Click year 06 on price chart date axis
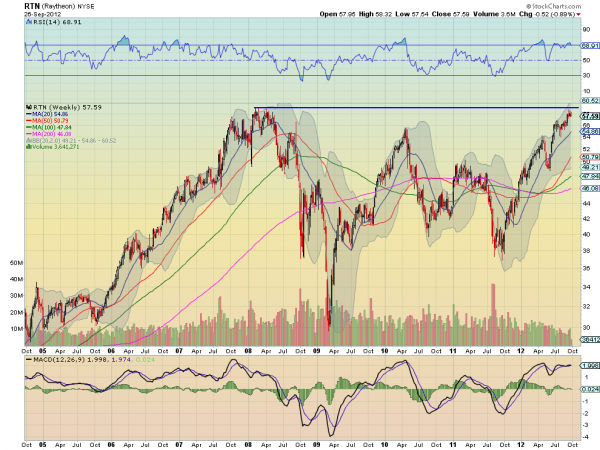This screenshot has height=450, width=600. pyautogui.click(x=111, y=351)
